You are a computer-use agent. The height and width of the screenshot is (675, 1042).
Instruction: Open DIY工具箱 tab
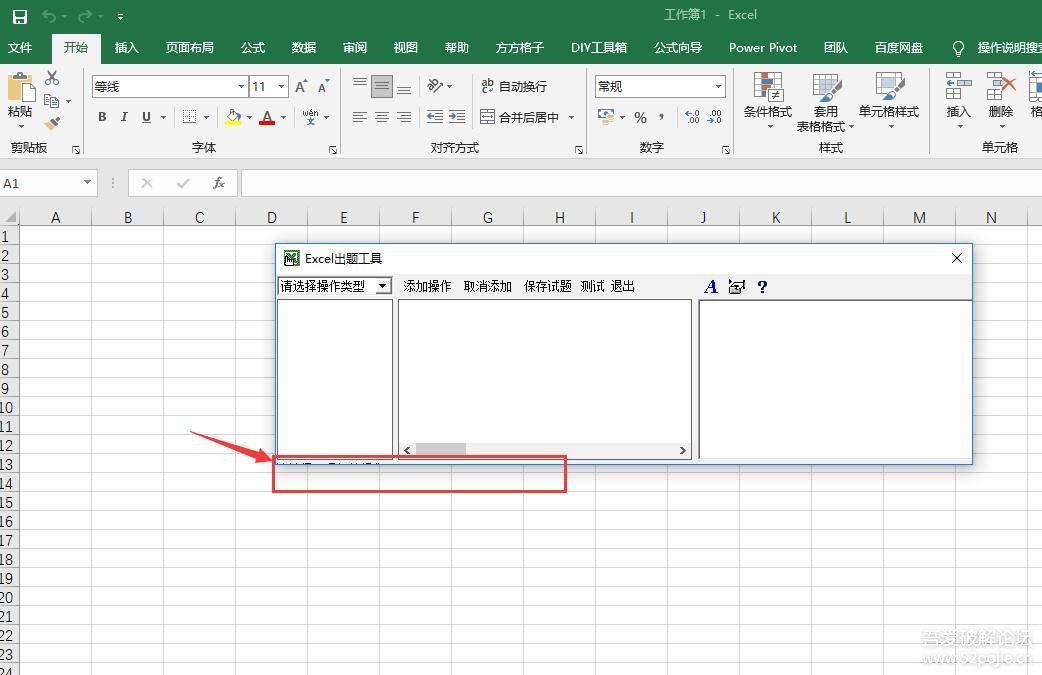tap(599, 48)
